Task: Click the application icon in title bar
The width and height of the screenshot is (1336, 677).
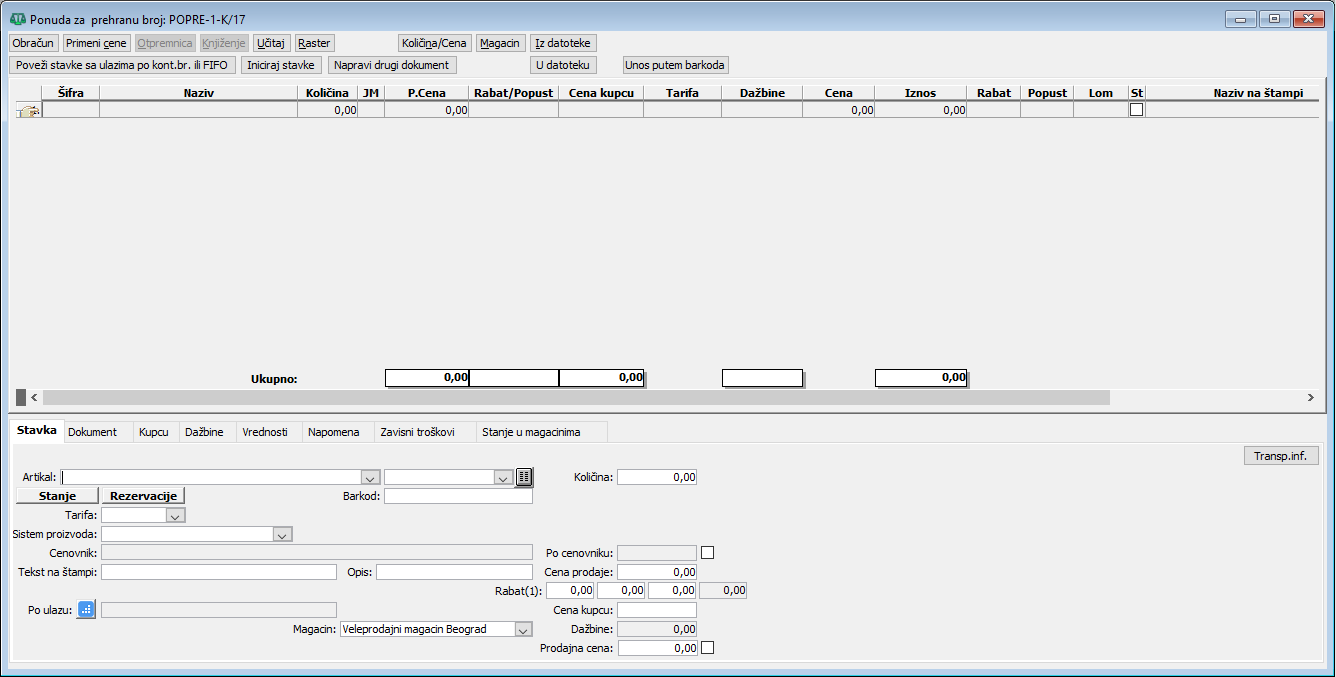Action: [17, 19]
